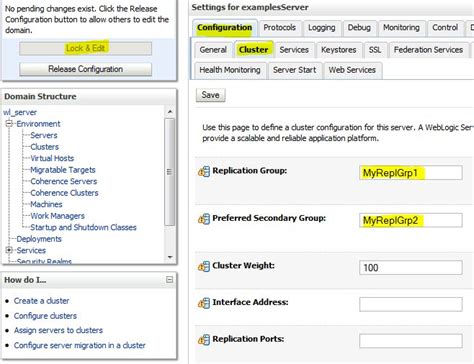Viewport: 474px width, 364px height.
Task: Open the Keystores sub-tab
Action: 339,50
